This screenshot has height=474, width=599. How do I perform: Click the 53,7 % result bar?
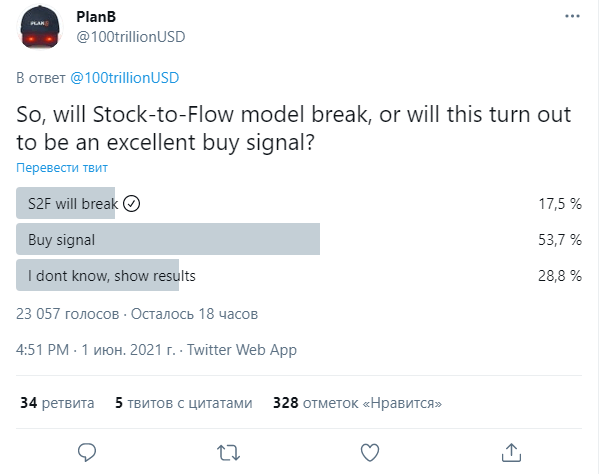click(x=168, y=239)
